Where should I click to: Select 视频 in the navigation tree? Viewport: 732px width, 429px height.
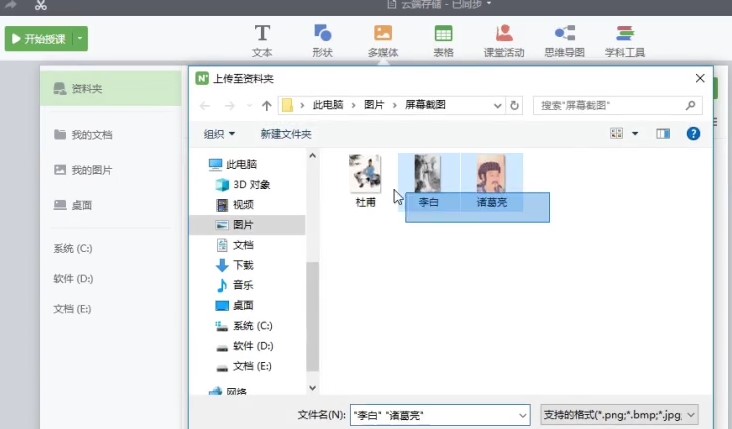pos(235,204)
